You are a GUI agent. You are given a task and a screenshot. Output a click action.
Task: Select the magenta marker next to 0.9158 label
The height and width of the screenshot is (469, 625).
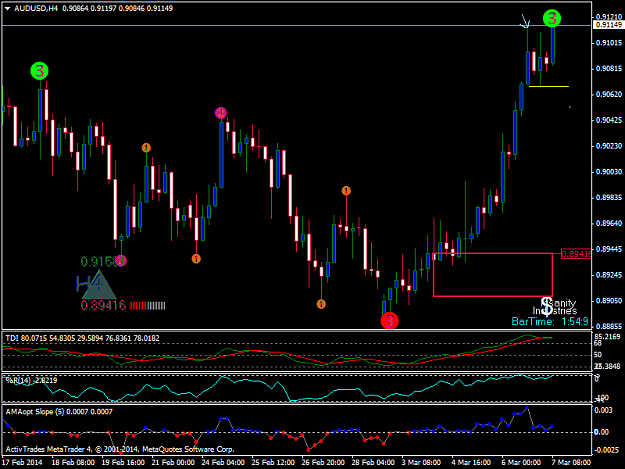click(121, 261)
